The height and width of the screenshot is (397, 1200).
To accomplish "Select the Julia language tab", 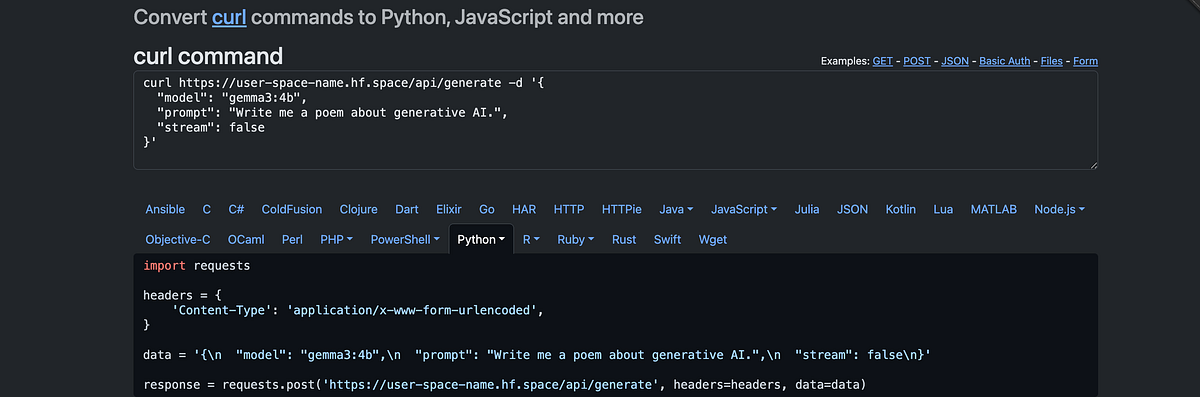I will (x=807, y=209).
